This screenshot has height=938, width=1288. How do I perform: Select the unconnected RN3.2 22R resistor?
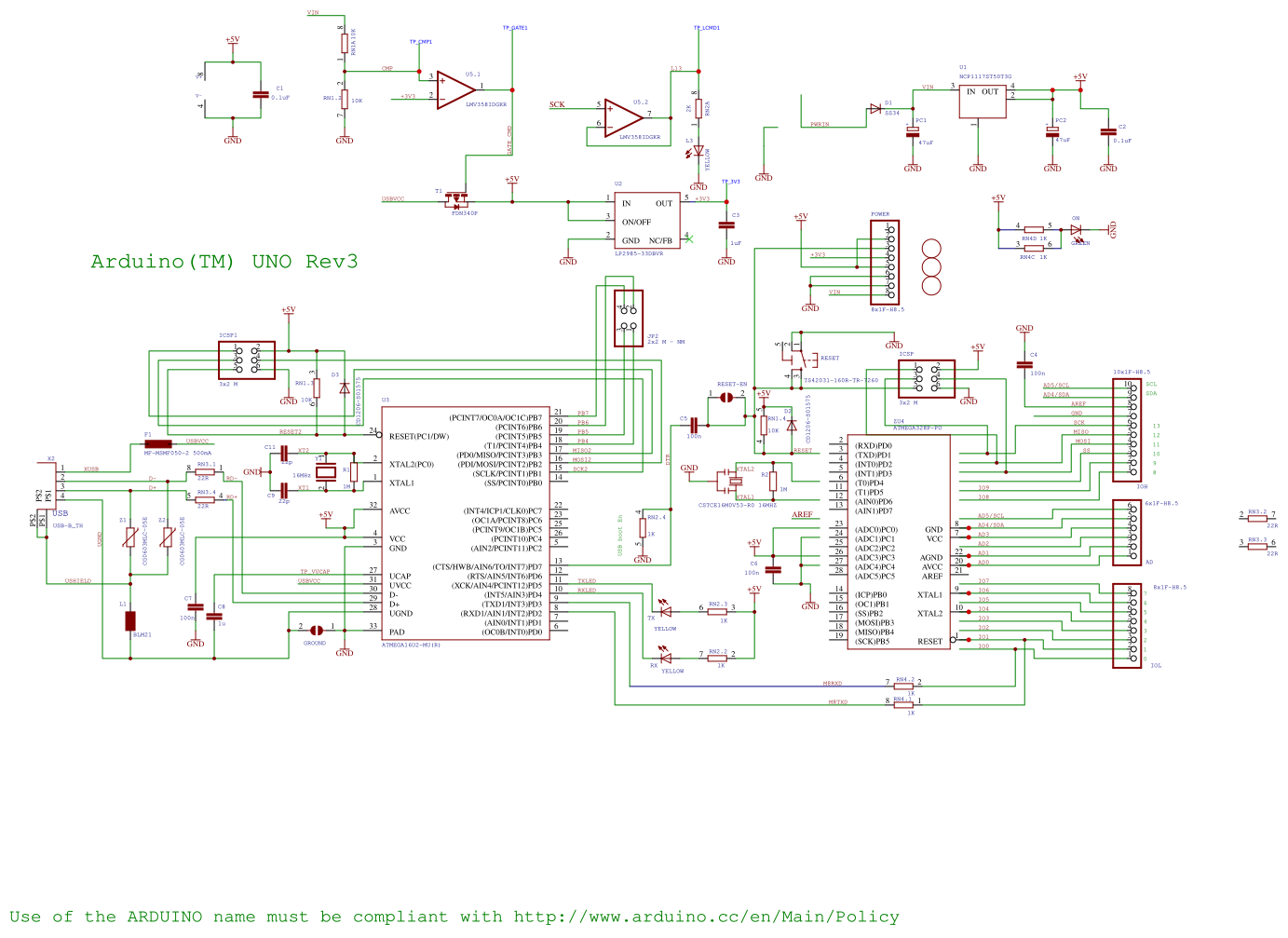[x=1257, y=519]
